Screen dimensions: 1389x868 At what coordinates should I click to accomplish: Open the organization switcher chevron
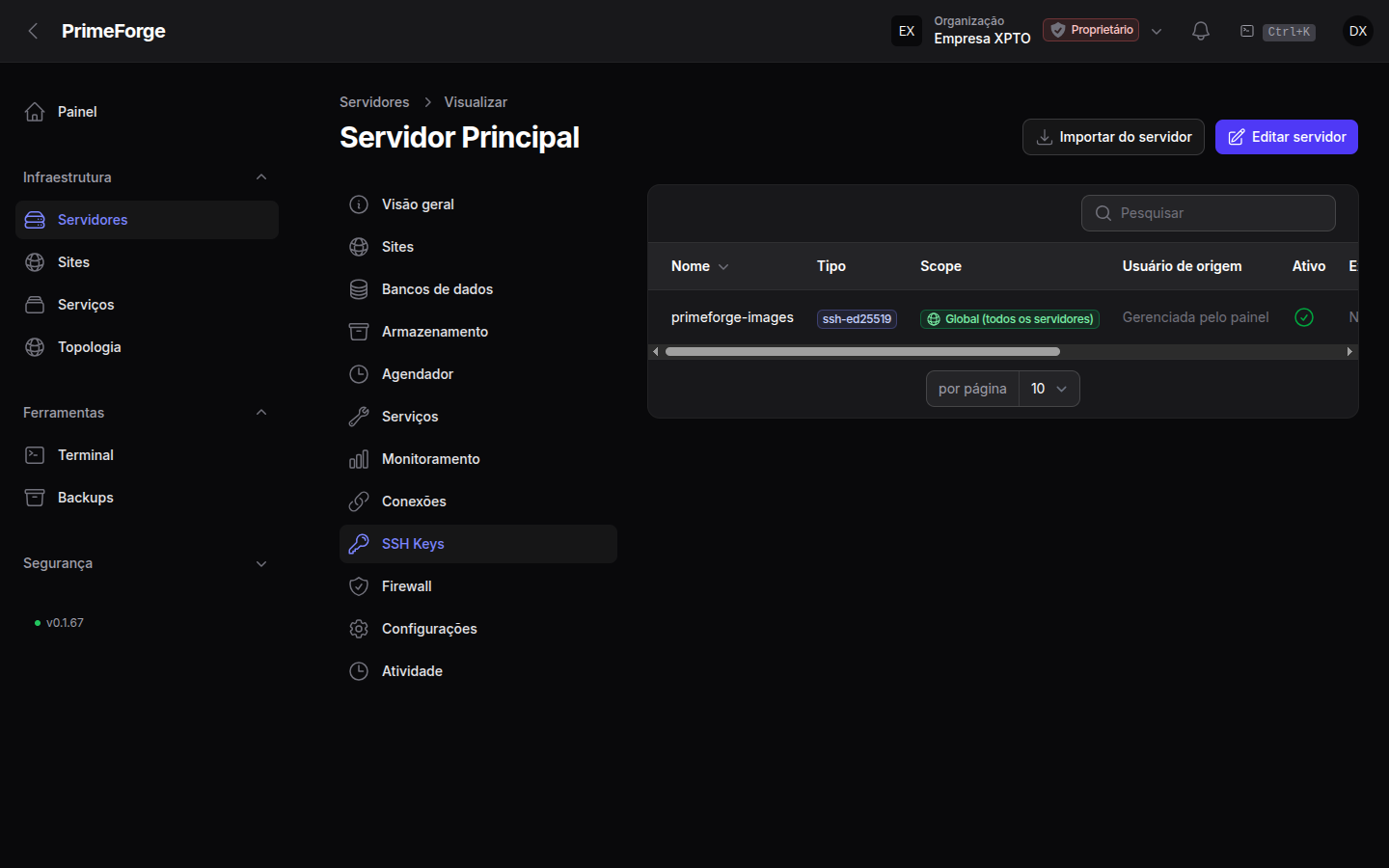[x=1157, y=31]
